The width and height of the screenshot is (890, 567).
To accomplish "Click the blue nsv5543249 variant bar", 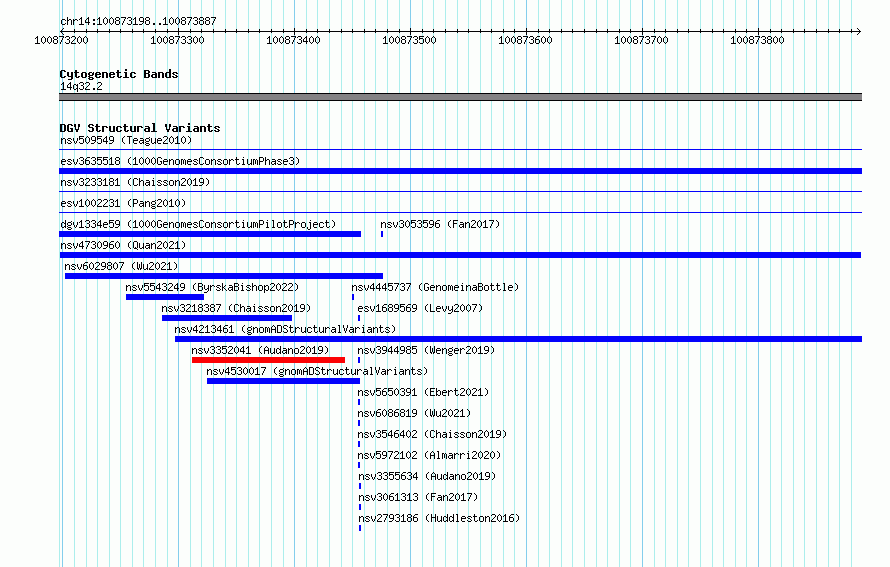I will pos(165,297).
